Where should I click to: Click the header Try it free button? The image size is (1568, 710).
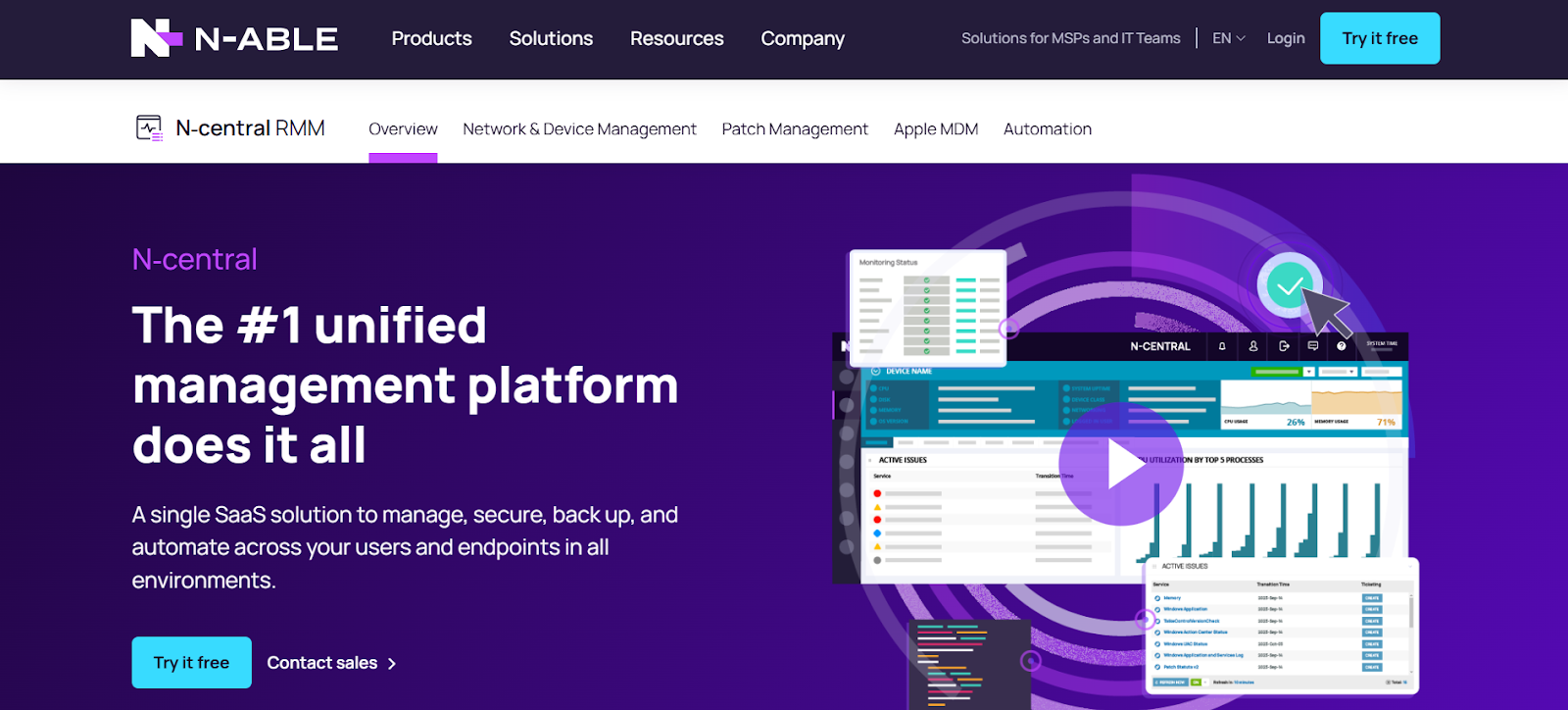click(x=1380, y=38)
